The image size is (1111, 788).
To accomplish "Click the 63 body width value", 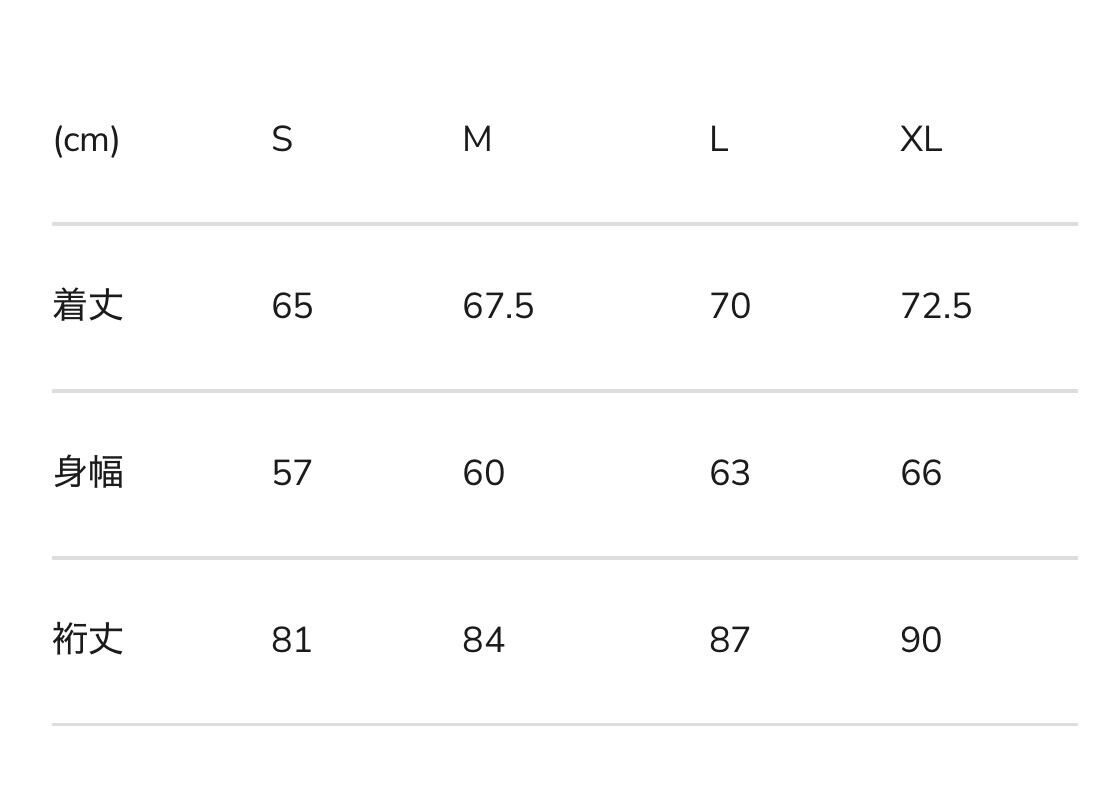I will [730, 473].
